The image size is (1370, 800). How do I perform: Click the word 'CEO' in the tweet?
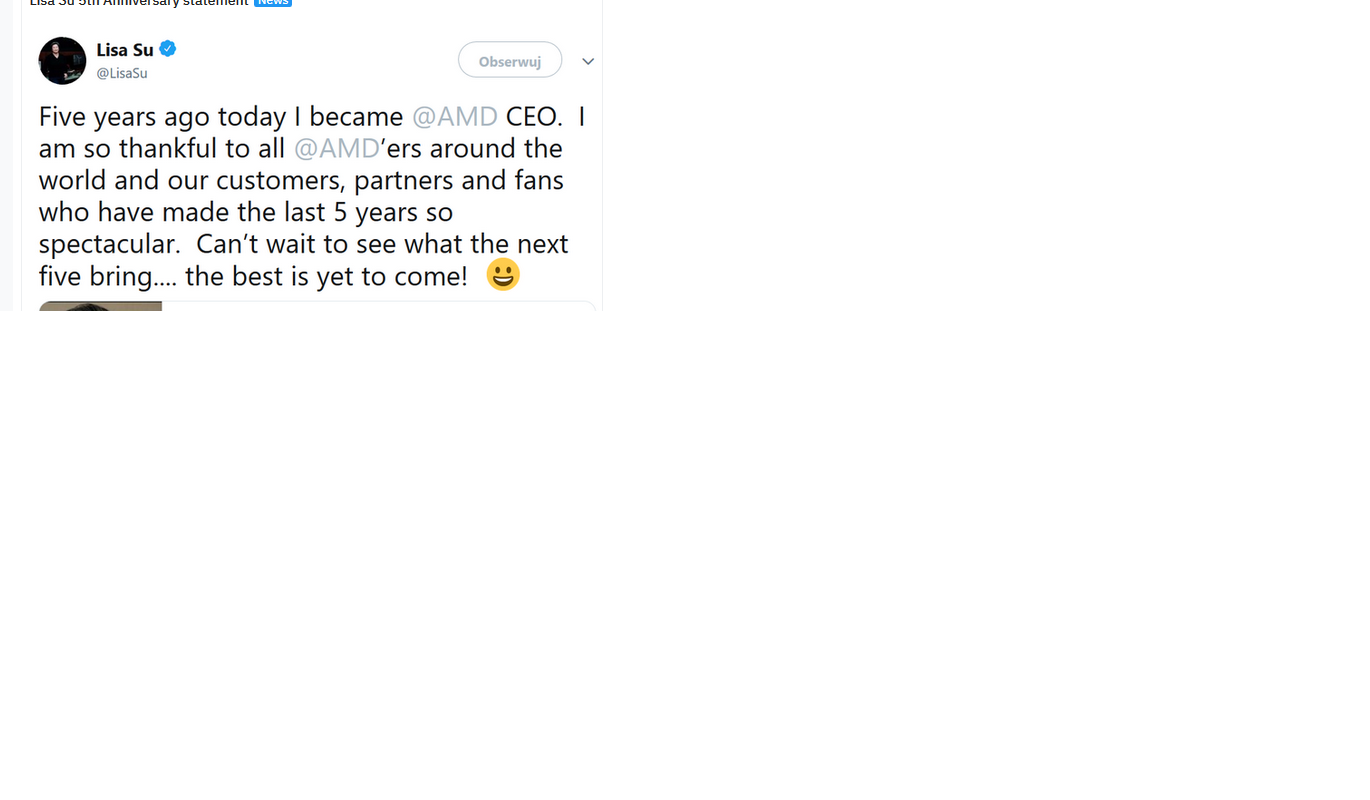(531, 116)
